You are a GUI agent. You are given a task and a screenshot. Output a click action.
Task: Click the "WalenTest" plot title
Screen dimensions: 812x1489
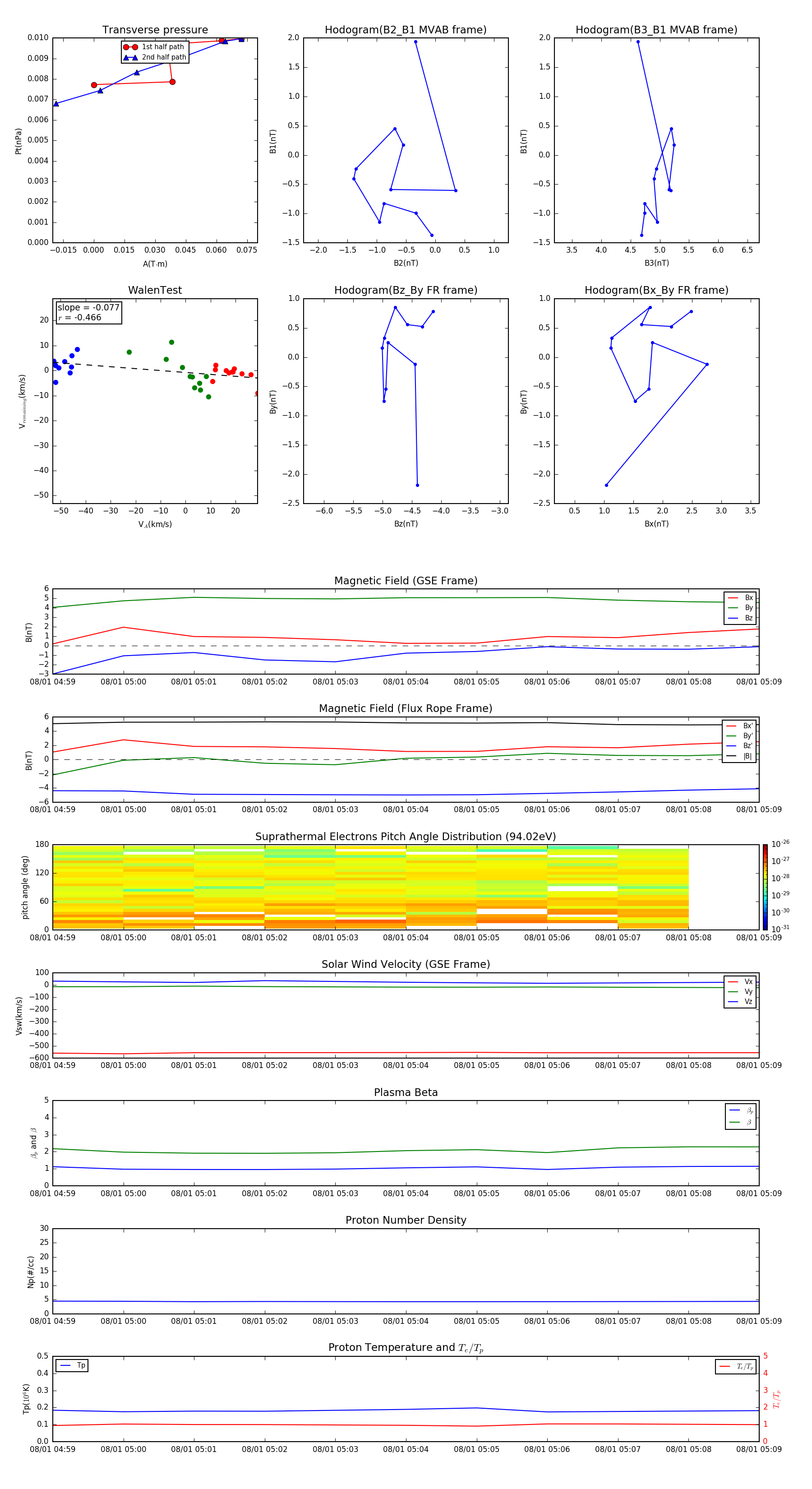[155, 290]
